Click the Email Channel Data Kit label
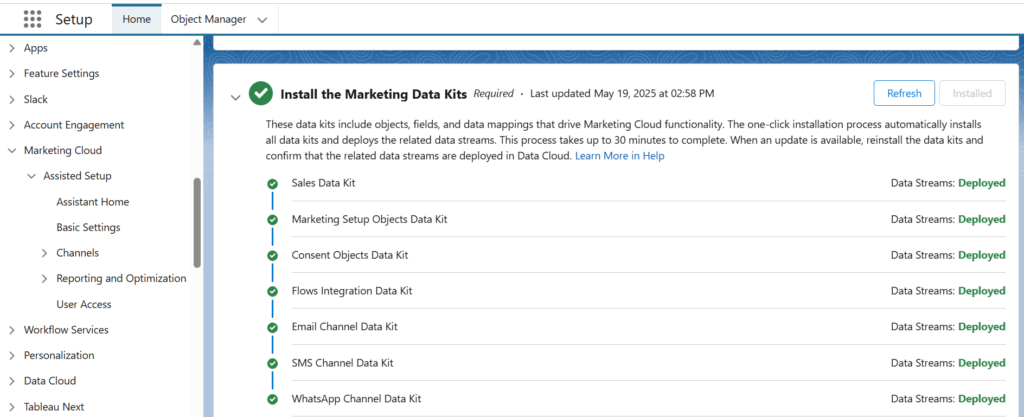The width and height of the screenshot is (1024, 417). (345, 327)
